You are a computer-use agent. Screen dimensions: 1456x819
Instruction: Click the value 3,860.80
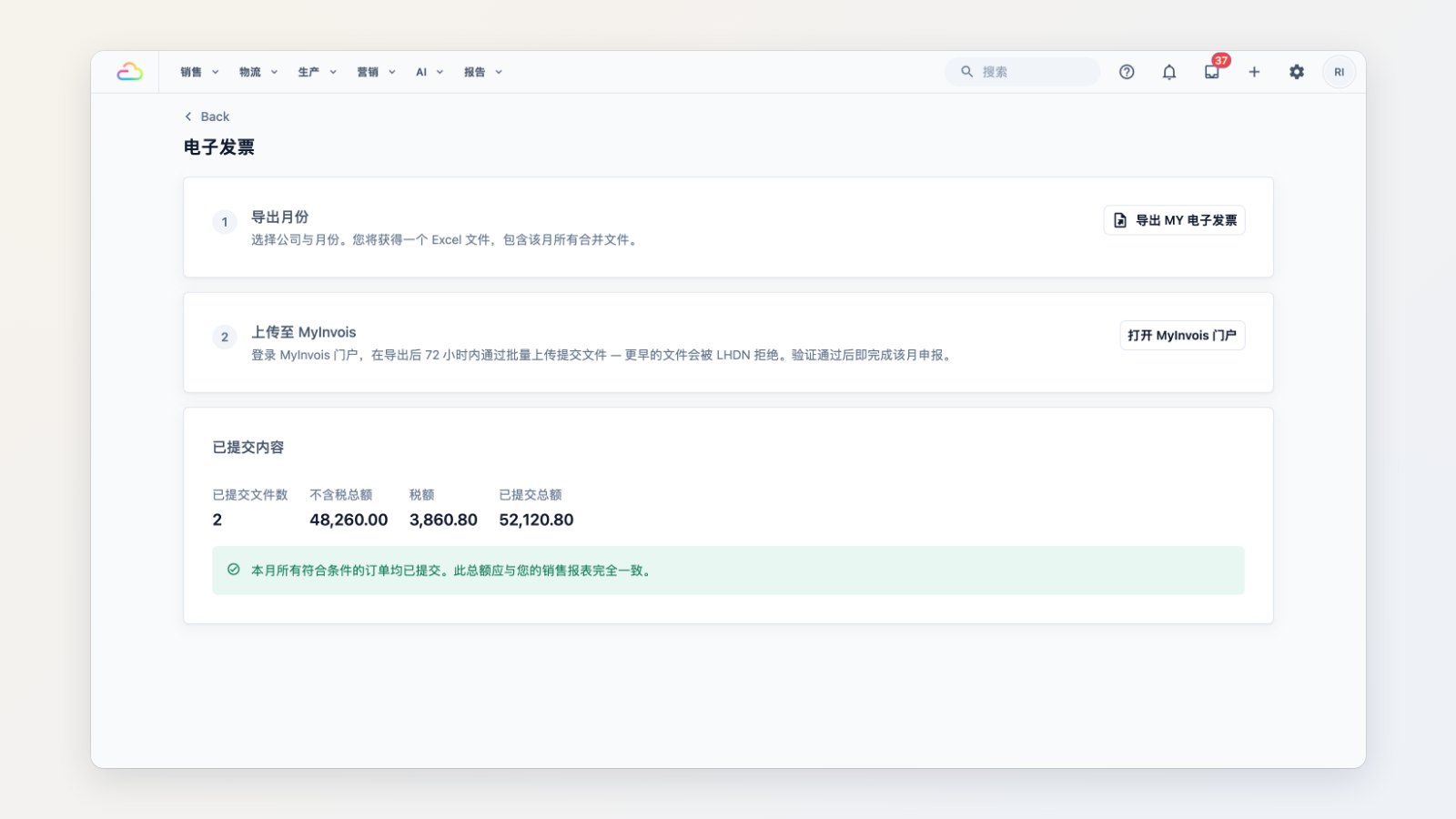pyautogui.click(x=443, y=520)
